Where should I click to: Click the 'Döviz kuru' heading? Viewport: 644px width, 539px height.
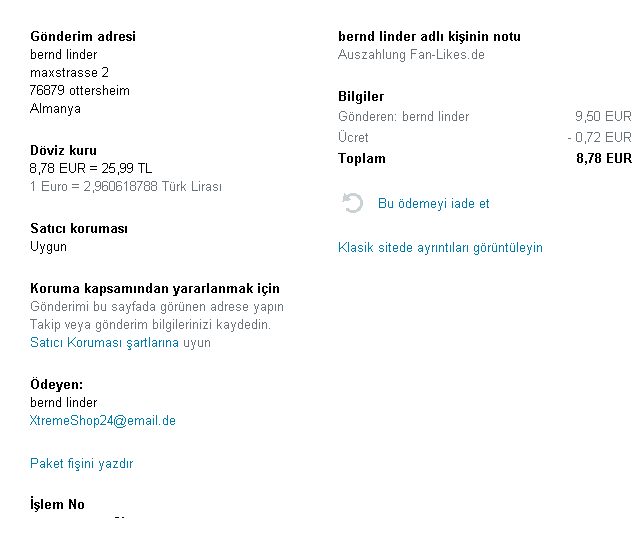[x=63, y=151]
